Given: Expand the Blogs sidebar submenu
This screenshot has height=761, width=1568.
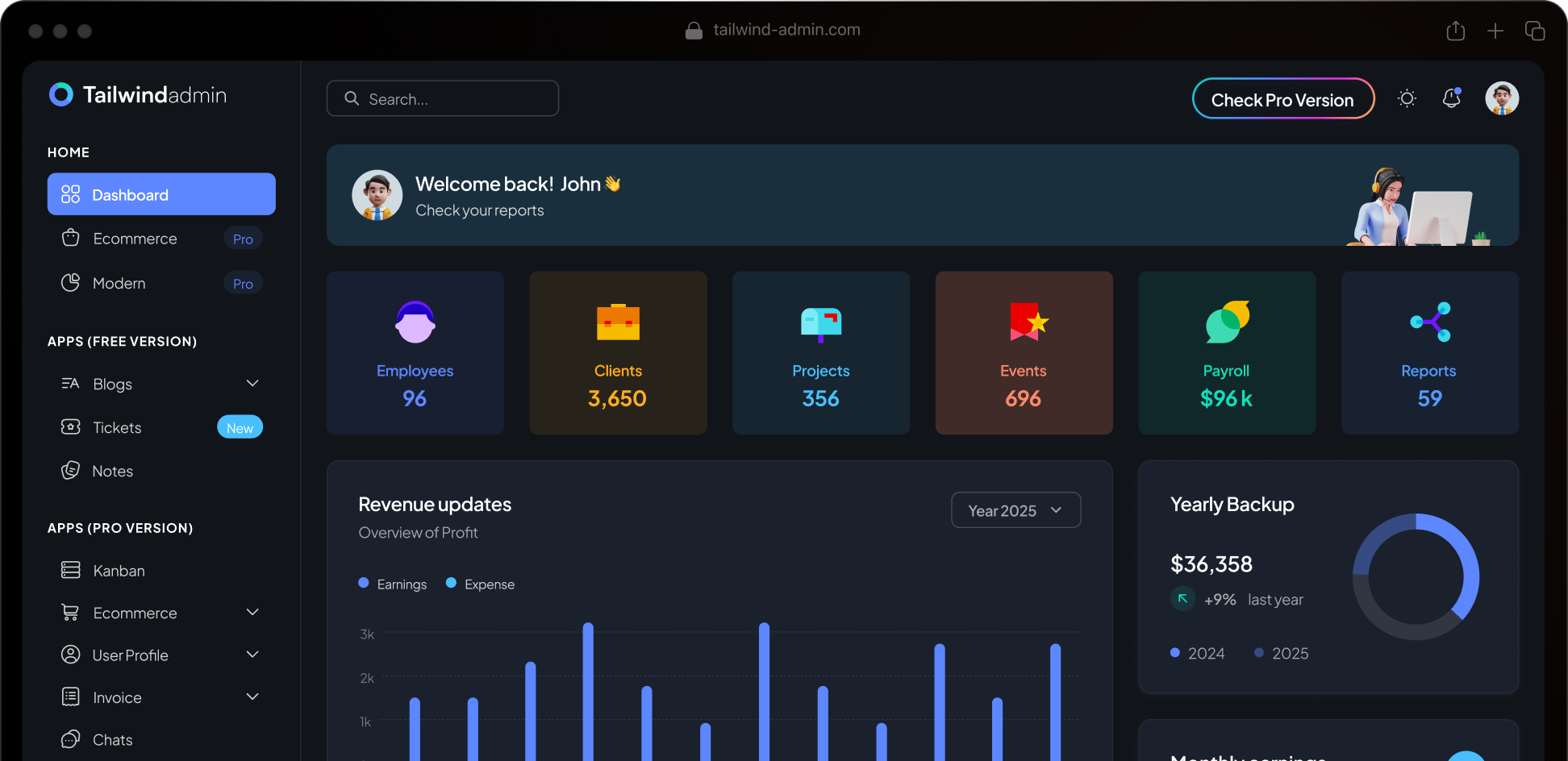Looking at the screenshot, I should 252,384.
